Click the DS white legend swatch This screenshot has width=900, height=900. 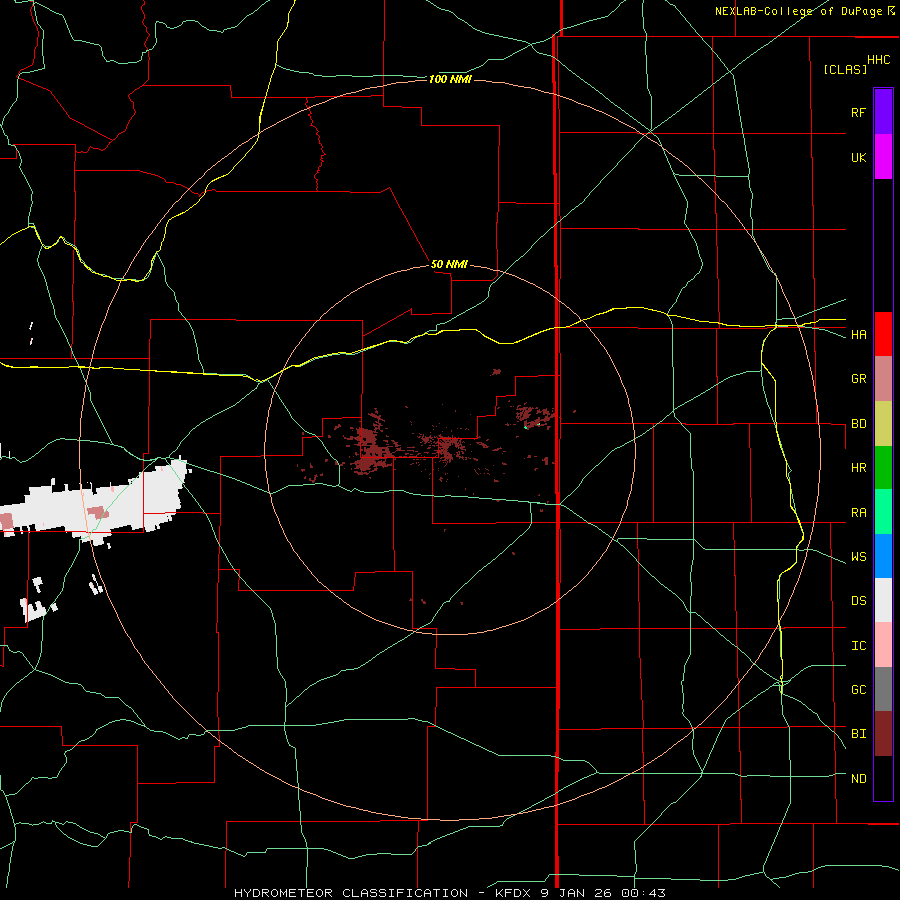tap(883, 600)
